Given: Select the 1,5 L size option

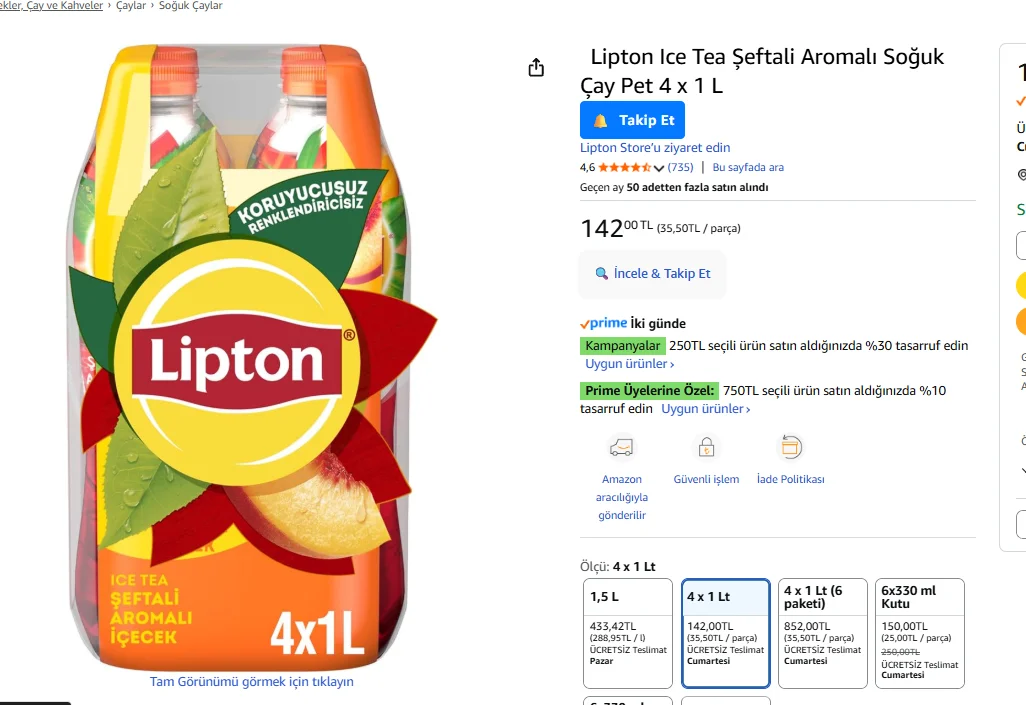Looking at the screenshot, I should (x=628, y=633).
